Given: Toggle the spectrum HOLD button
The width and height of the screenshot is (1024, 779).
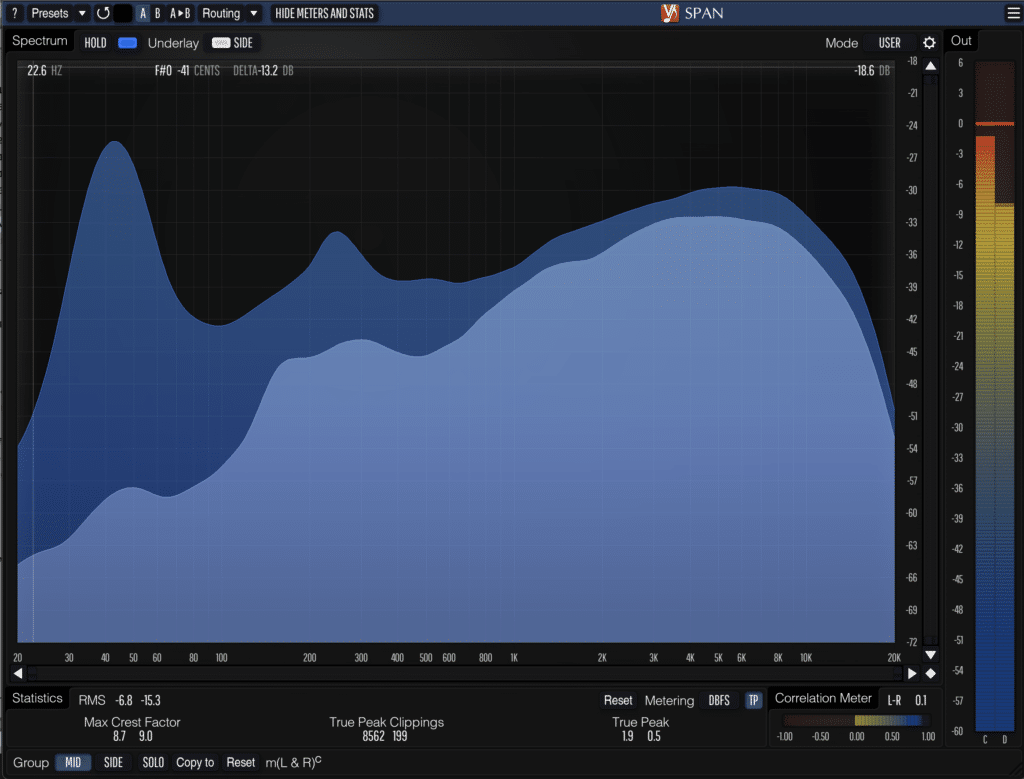Looking at the screenshot, I should click(x=95, y=43).
